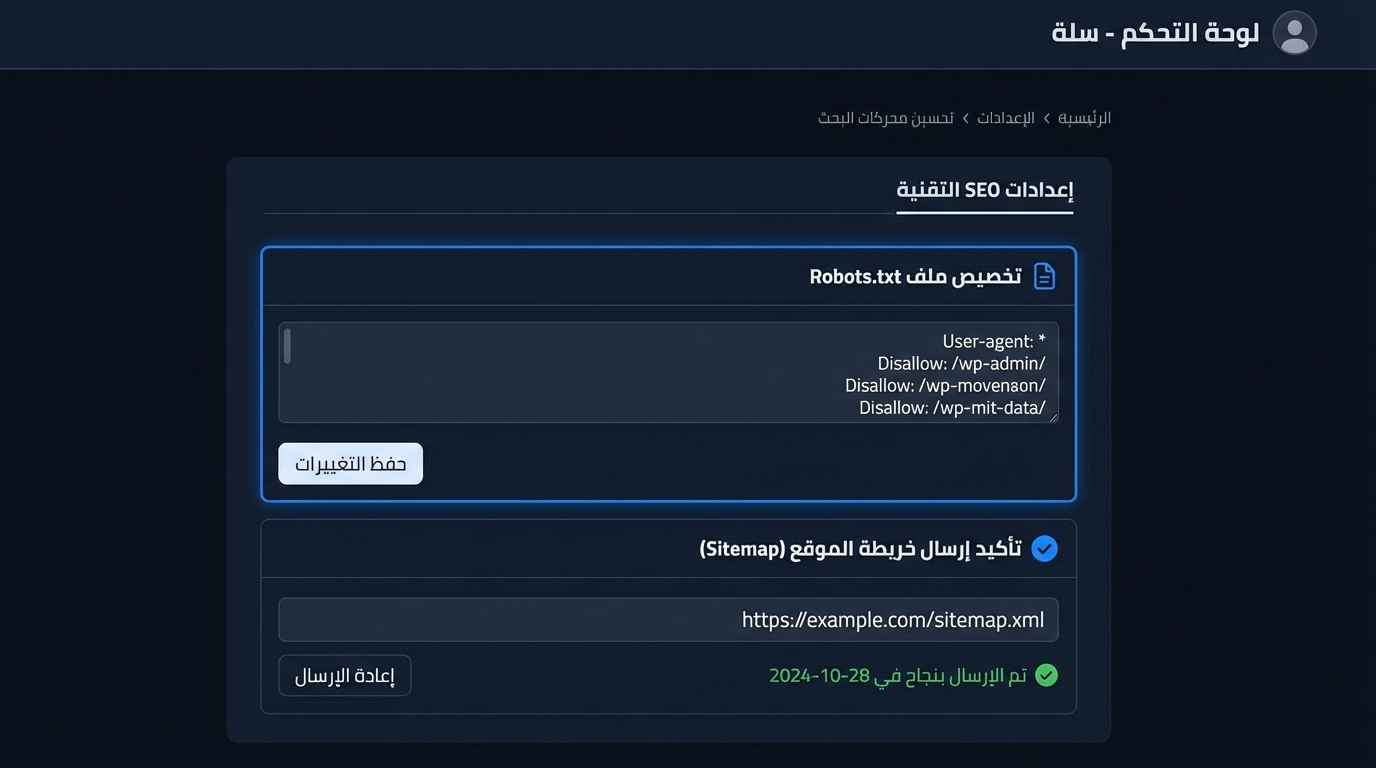Select تحسين محركات البحث in the breadcrumb trail
The image size is (1376, 768).
pyautogui.click(x=885, y=117)
